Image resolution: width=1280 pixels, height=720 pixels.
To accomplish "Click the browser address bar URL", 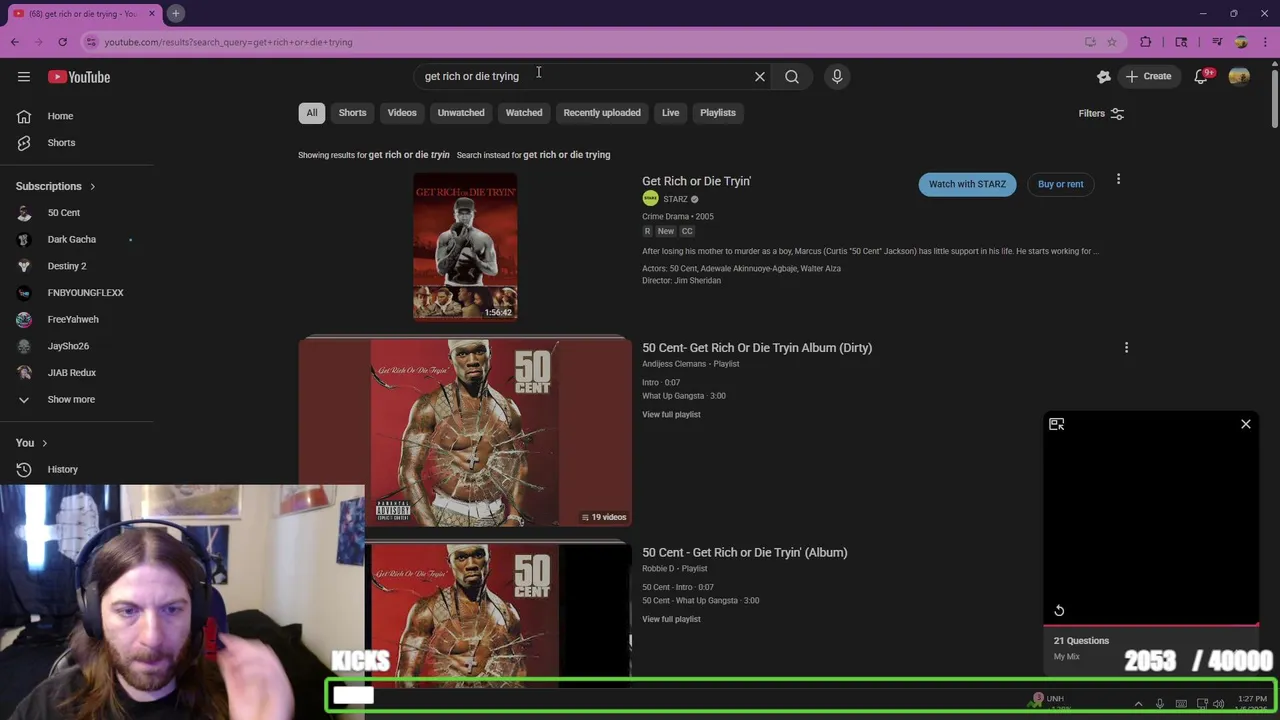I will click(x=228, y=42).
